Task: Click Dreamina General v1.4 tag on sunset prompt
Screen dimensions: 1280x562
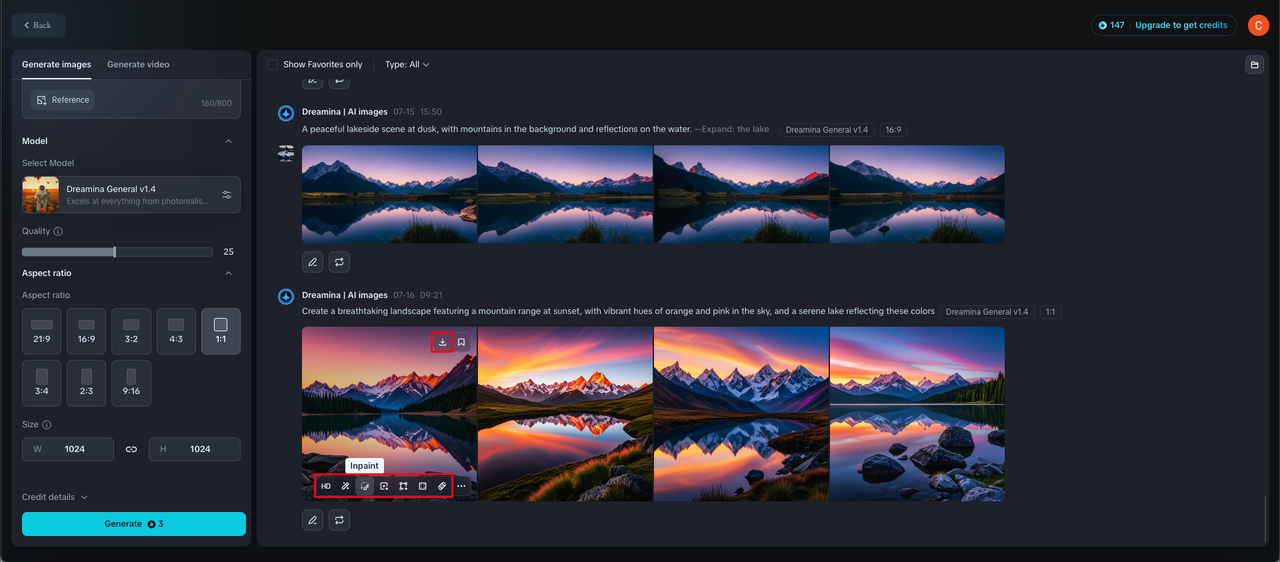Action: pyautogui.click(x=987, y=312)
